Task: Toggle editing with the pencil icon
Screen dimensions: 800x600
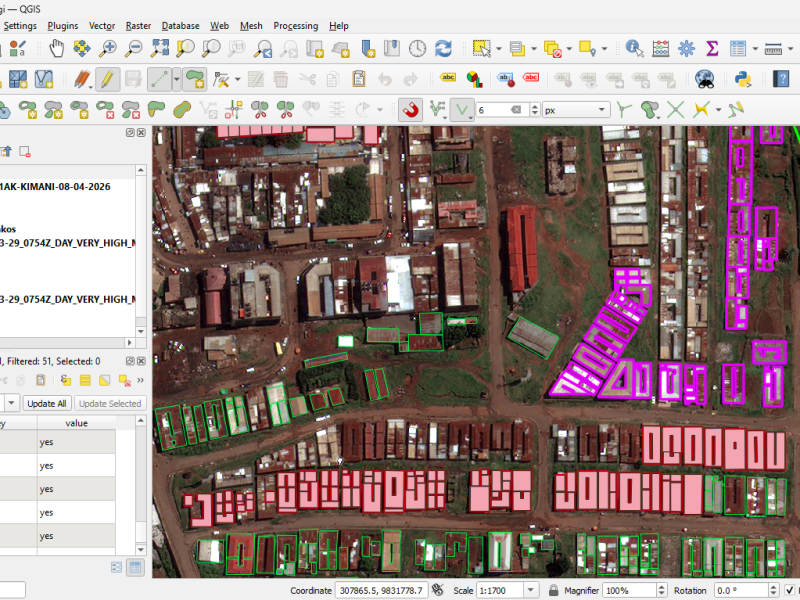Action: click(x=108, y=79)
